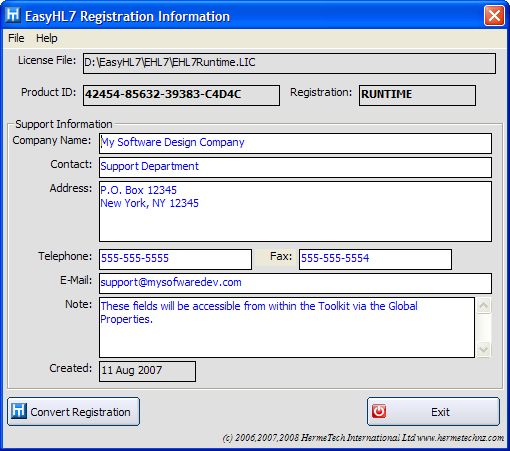Click the Note scrollbar down arrow
Viewport: 510px width, 451px height.
[483, 349]
